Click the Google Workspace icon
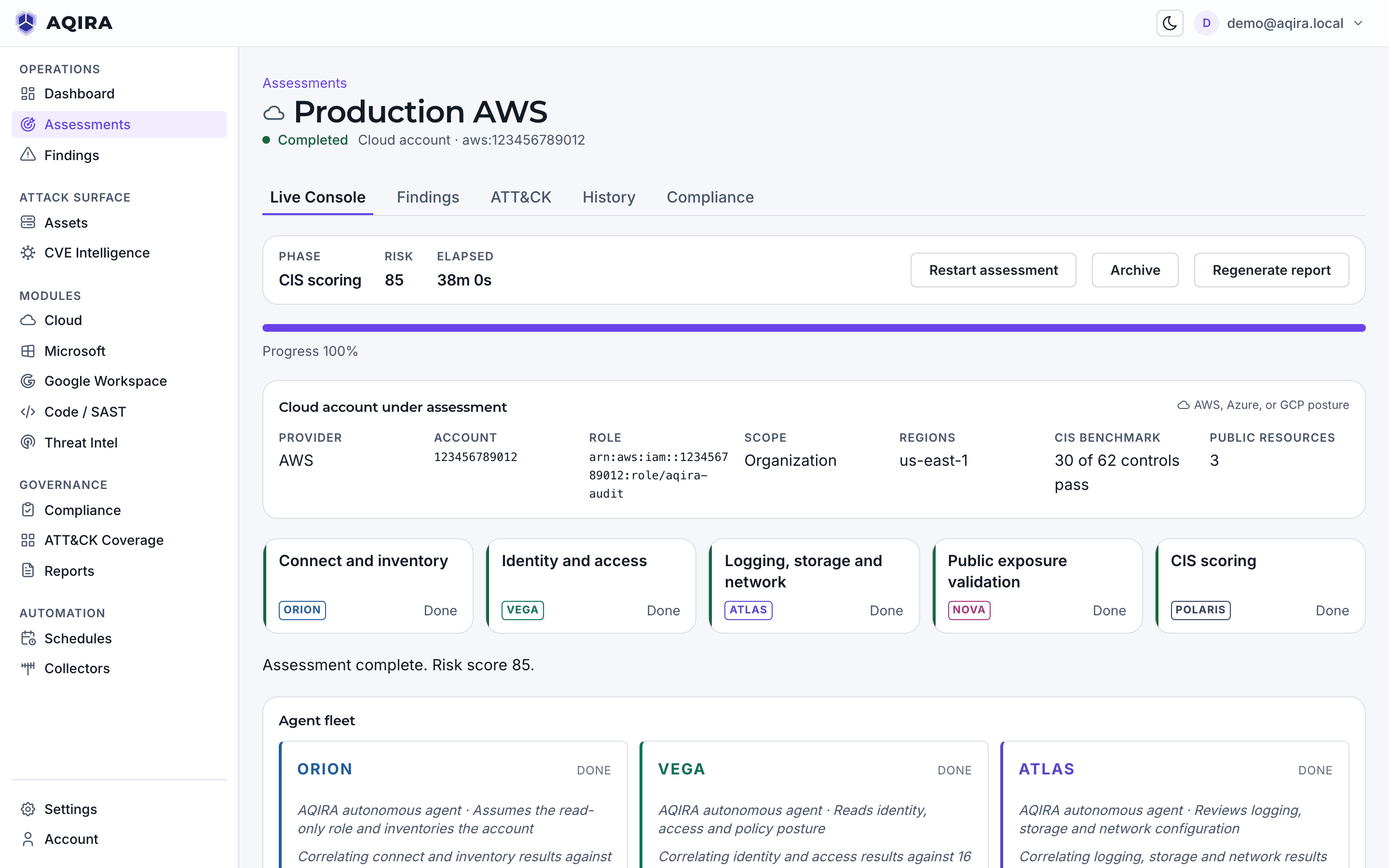The height and width of the screenshot is (868, 1389). 28,380
